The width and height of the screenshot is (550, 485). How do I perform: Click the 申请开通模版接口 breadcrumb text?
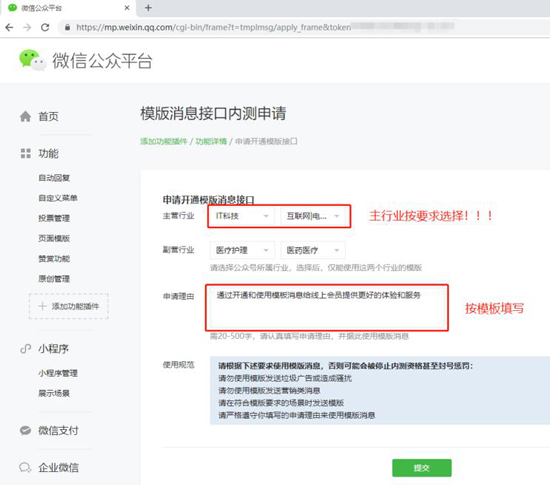[266, 141]
